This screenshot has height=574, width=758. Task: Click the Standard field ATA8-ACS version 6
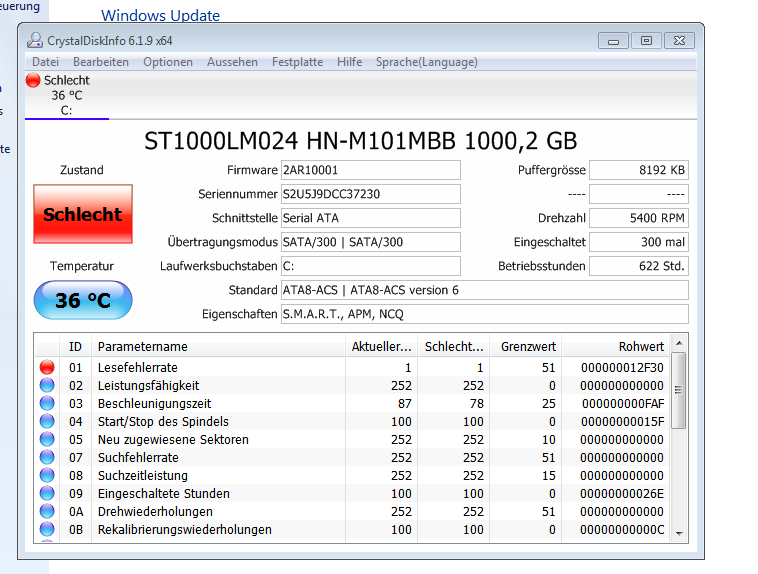coord(485,290)
